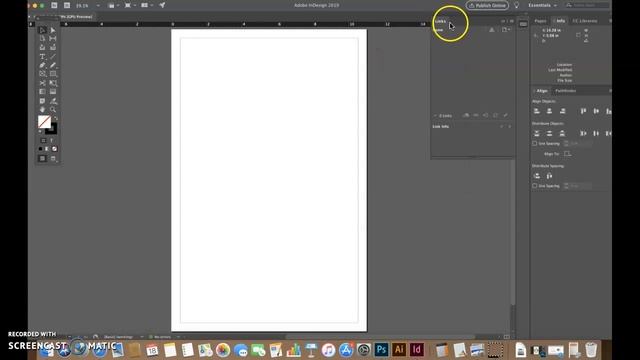Select the Rectangle shape tool

(53, 74)
